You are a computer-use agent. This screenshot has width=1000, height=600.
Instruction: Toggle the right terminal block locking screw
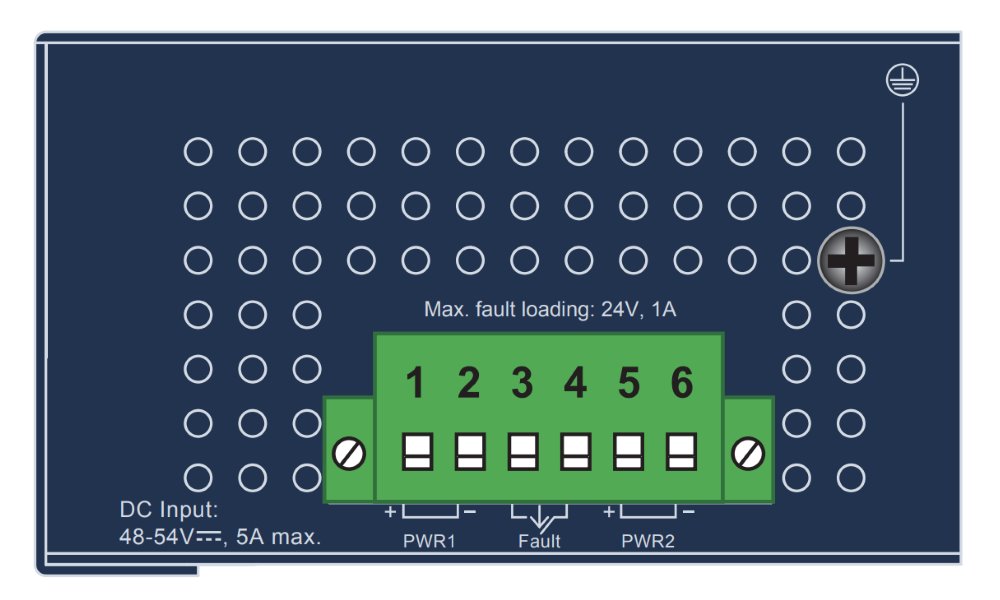(x=746, y=450)
